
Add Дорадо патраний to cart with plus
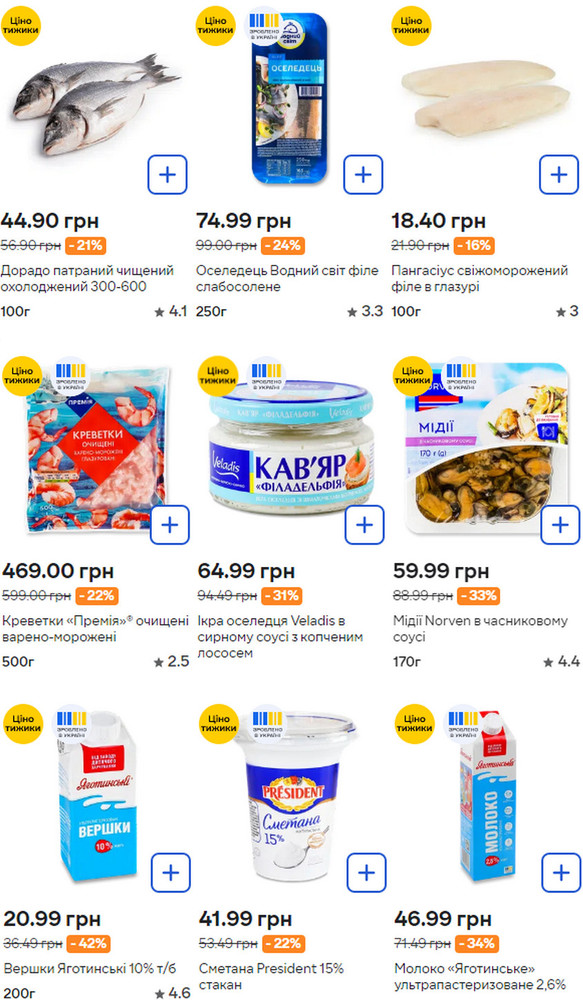pos(168,174)
